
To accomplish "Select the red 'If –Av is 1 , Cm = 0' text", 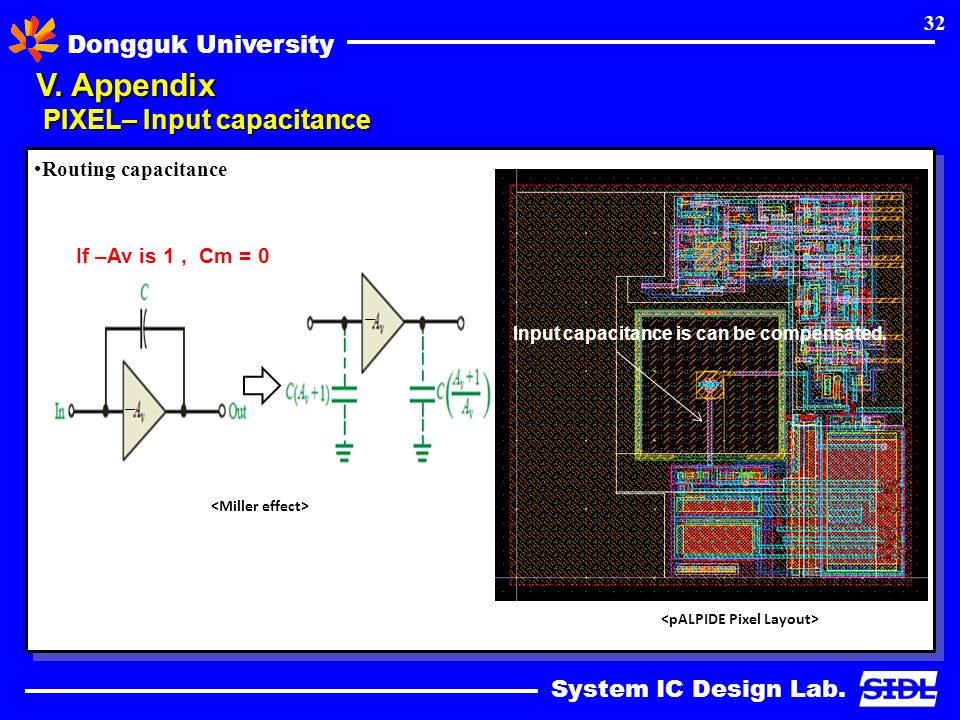I will 173,256.
